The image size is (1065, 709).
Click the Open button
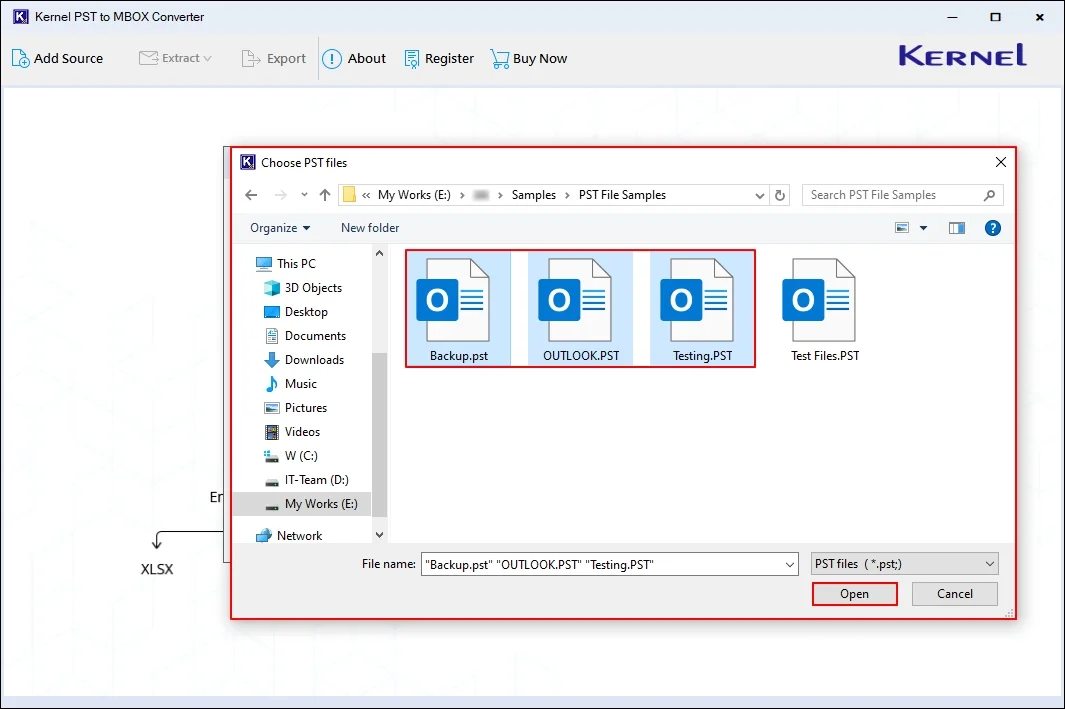click(854, 593)
